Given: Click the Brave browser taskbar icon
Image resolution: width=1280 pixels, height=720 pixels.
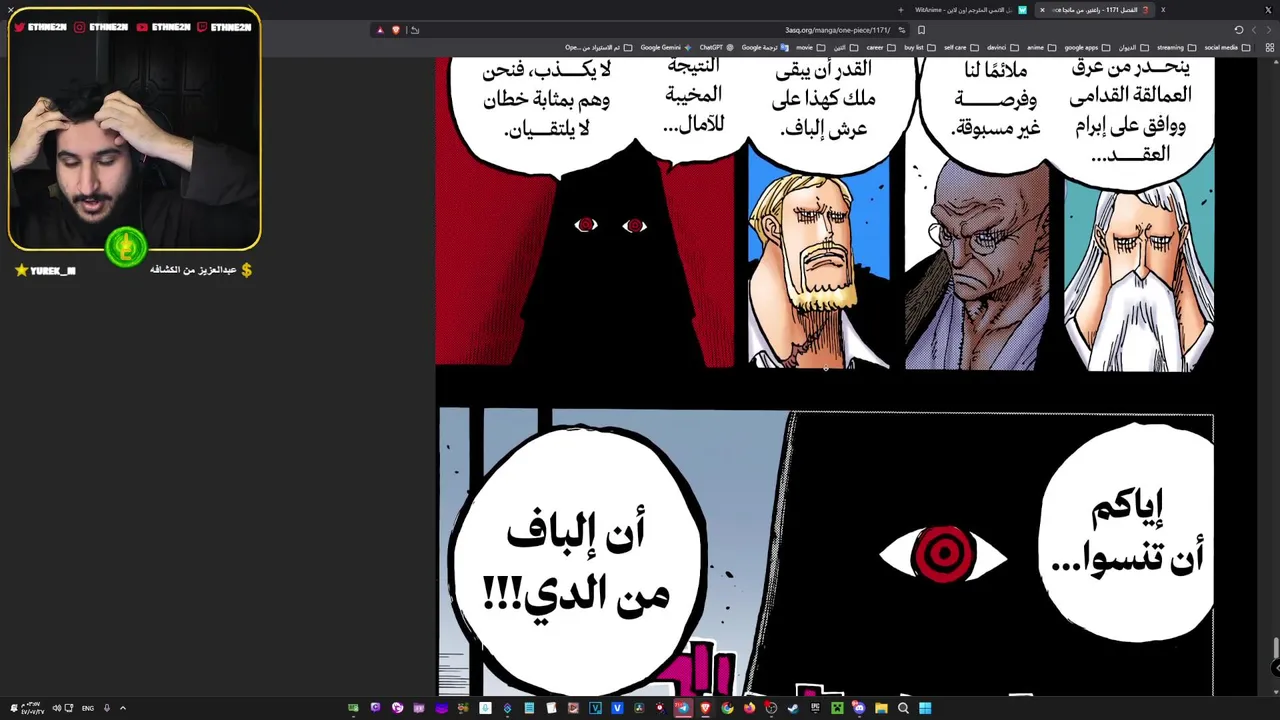Looking at the screenshot, I should tap(706, 708).
